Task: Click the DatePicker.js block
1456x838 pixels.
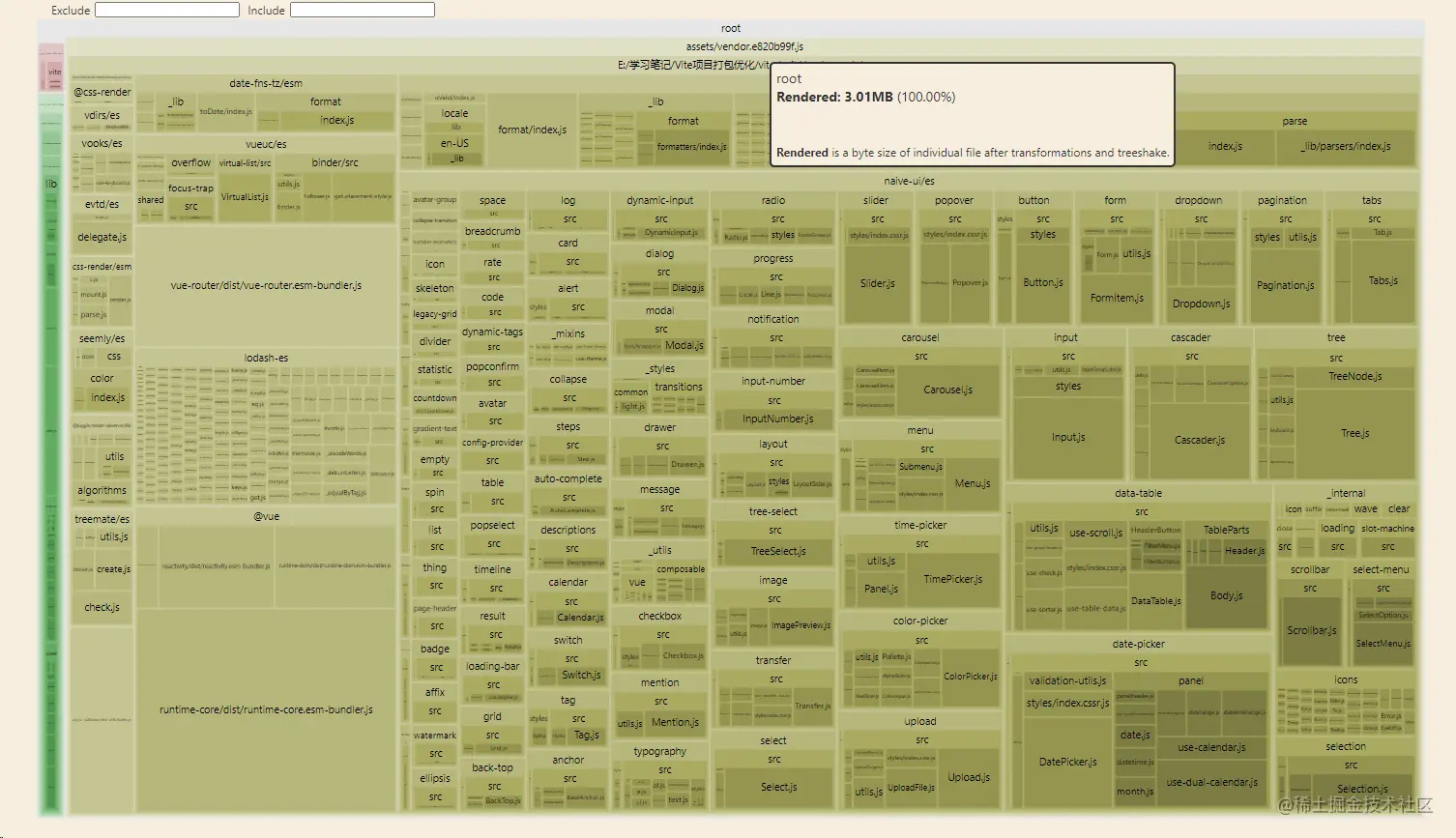Action: coord(1068,762)
